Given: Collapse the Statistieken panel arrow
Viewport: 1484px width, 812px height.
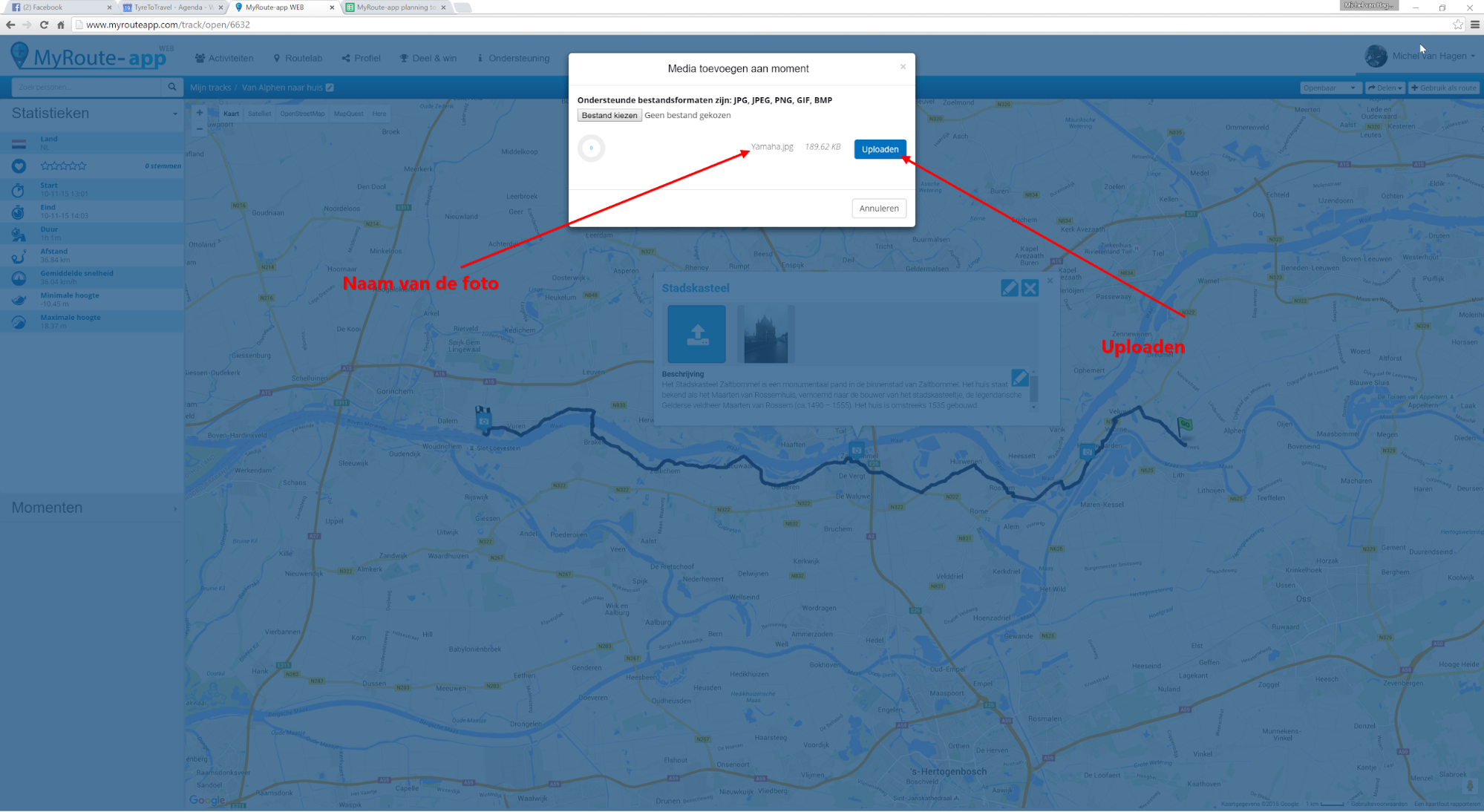Looking at the screenshot, I should pyautogui.click(x=175, y=114).
